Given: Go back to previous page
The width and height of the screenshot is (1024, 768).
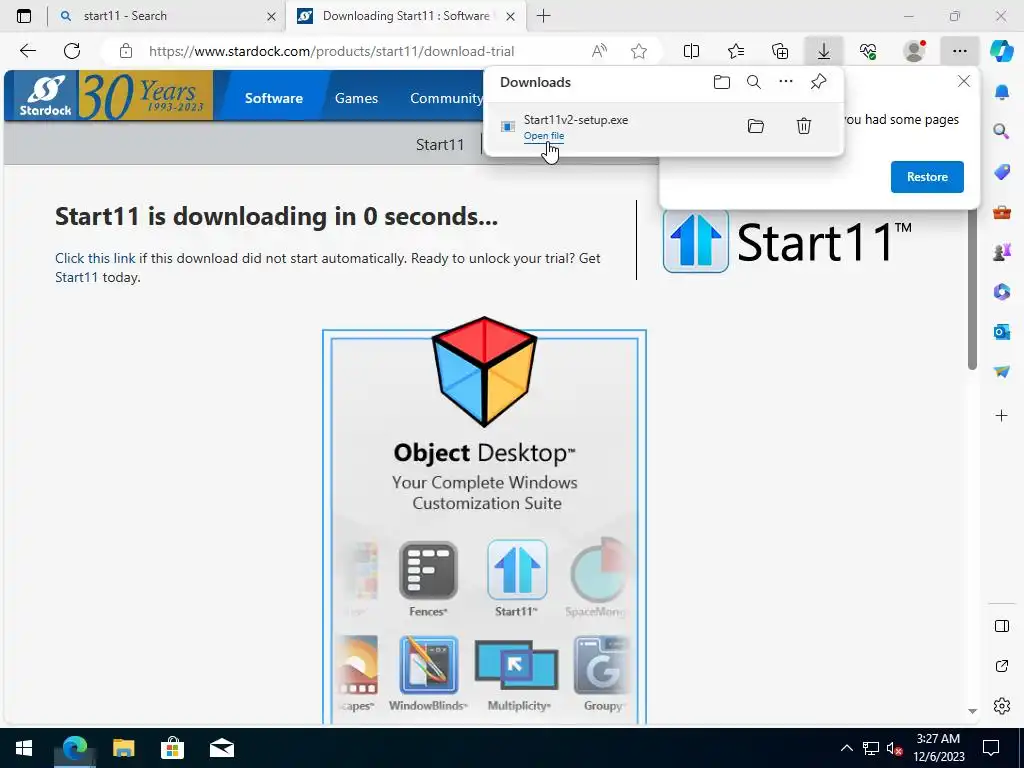Looking at the screenshot, I should coord(28,51).
